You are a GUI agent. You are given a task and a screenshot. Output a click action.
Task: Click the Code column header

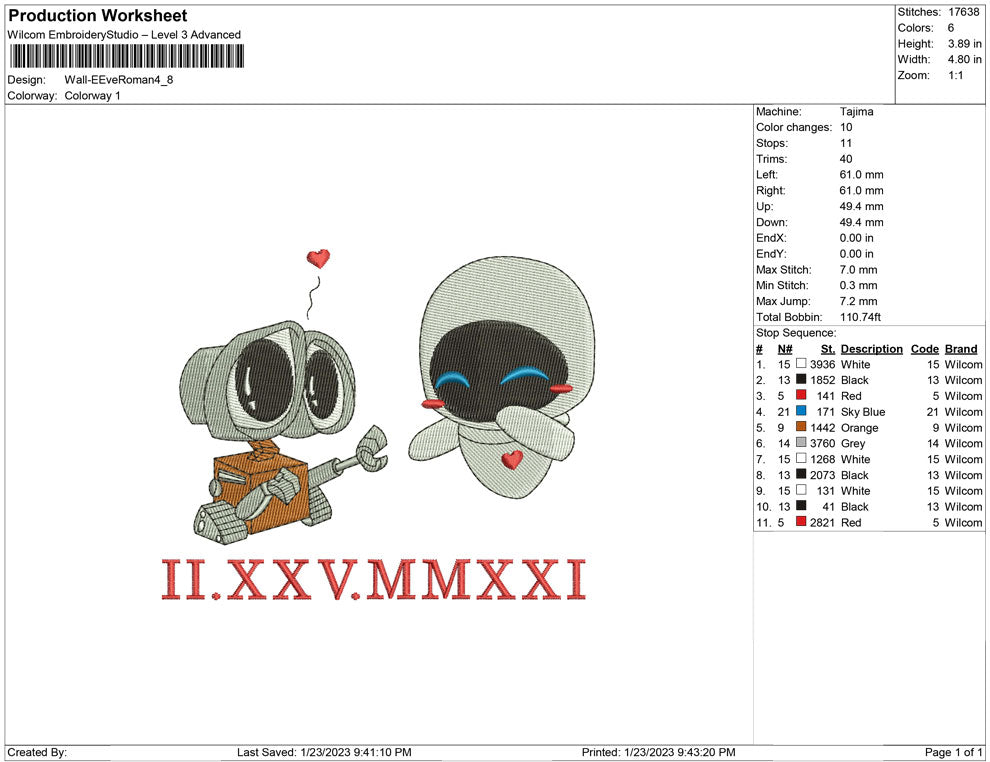924,349
